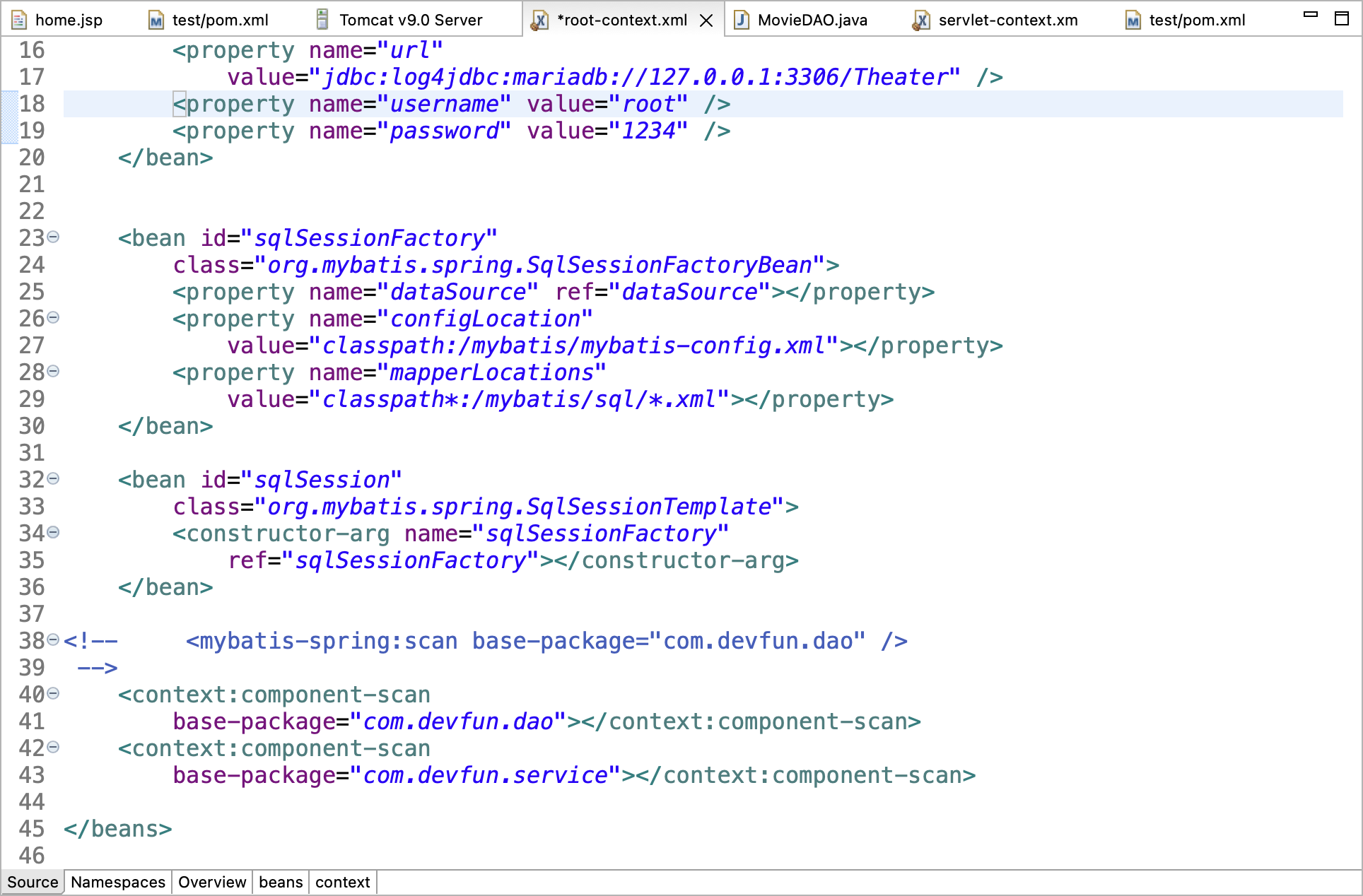This screenshot has width=1363, height=896.
Task: Open the context tab at the bottom
Action: (x=343, y=882)
